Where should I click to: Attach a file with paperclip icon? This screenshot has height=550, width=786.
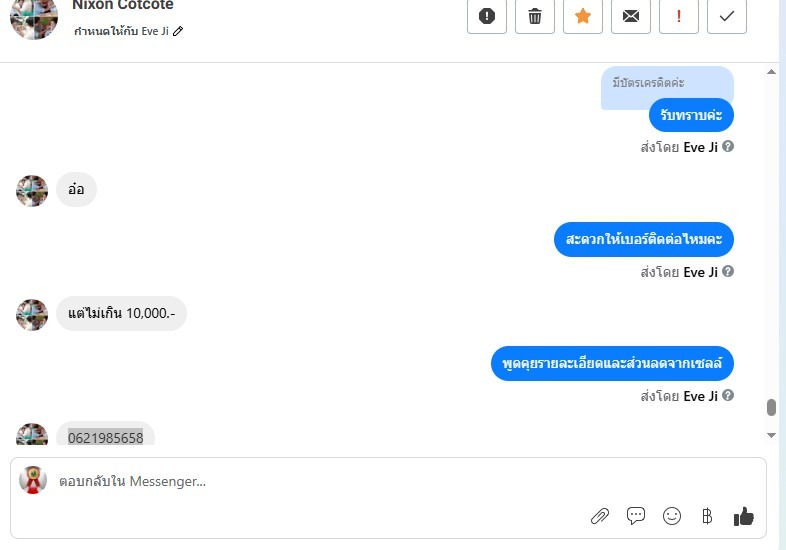(x=600, y=516)
